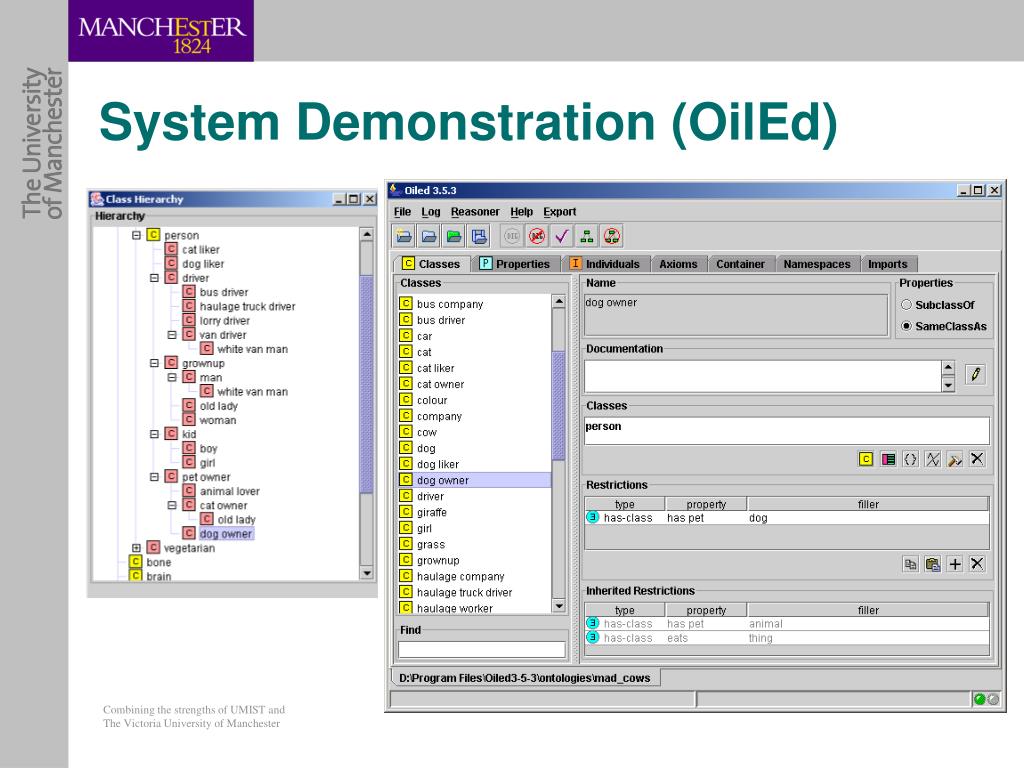
Task: Switch to the Axioms tab
Action: 678,264
